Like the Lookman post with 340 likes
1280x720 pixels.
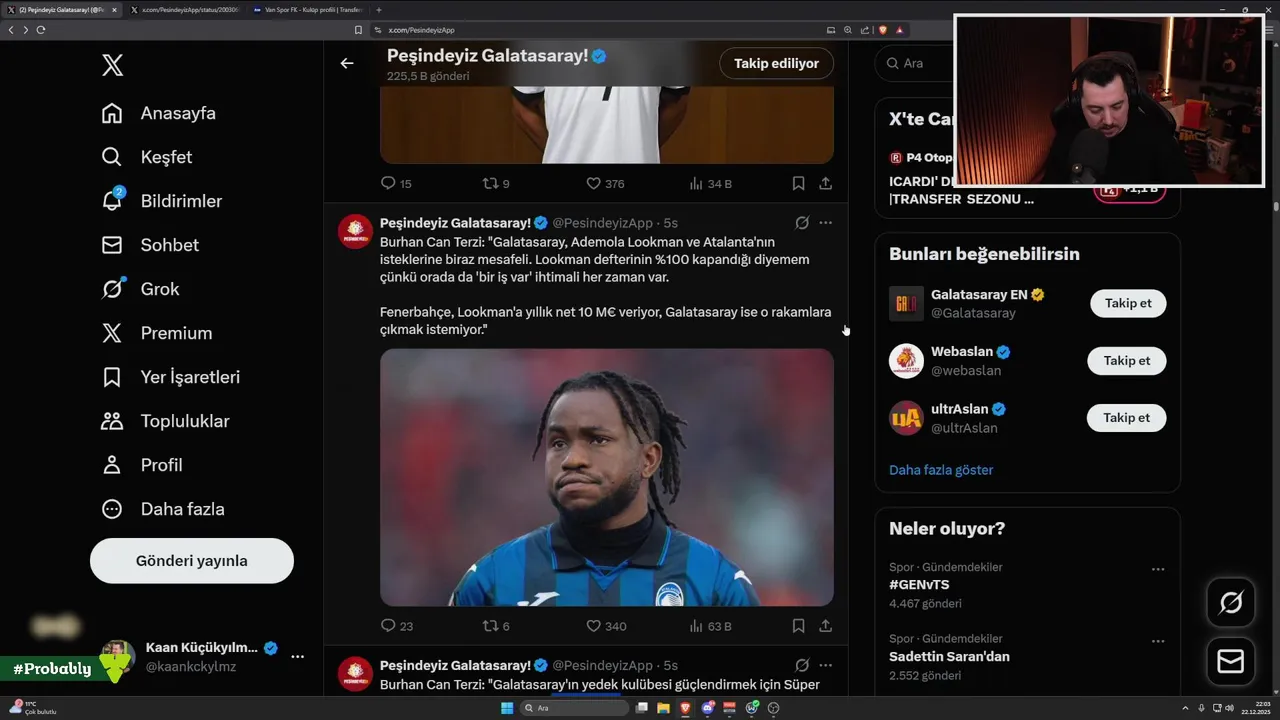[605, 626]
